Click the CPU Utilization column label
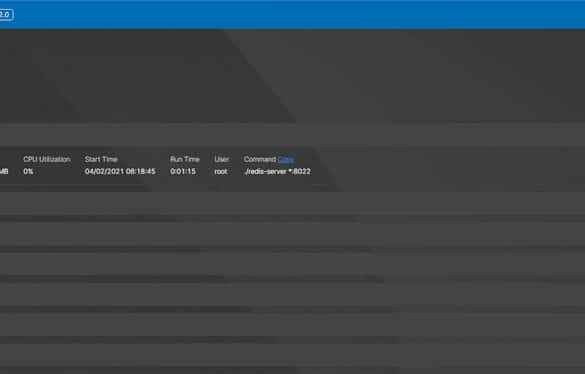This screenshot has width=585, height=374. point(47,159)
